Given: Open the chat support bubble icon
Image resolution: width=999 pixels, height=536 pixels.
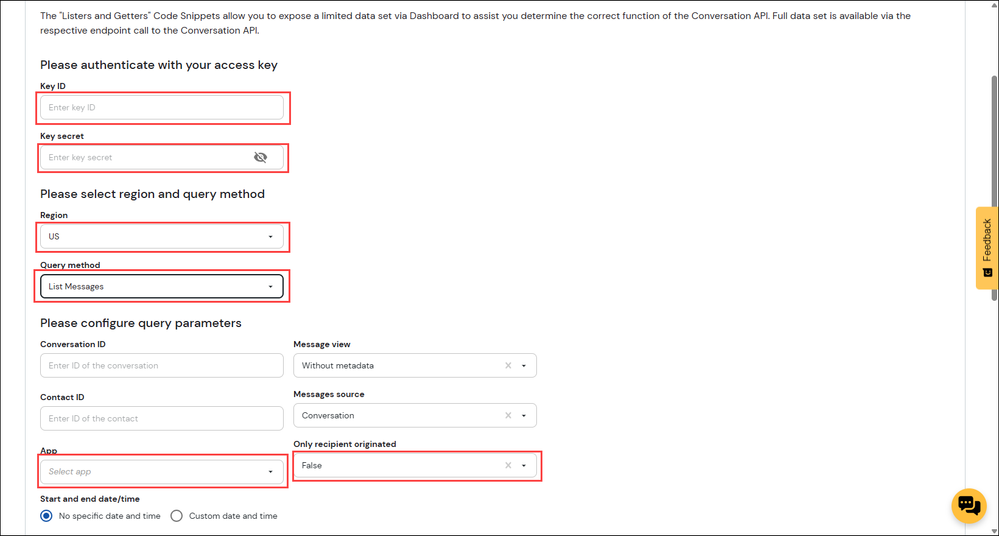Looking at the screenshot, I should pyautogui.click(x=968, y=505).
